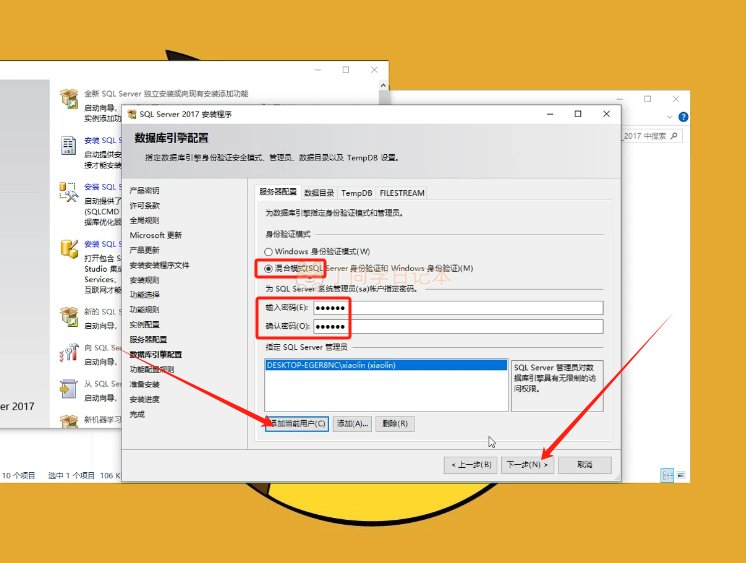Open the FILESTREAM tab
The height and width of the screenshot is (563, 746).
click(402, 193)
